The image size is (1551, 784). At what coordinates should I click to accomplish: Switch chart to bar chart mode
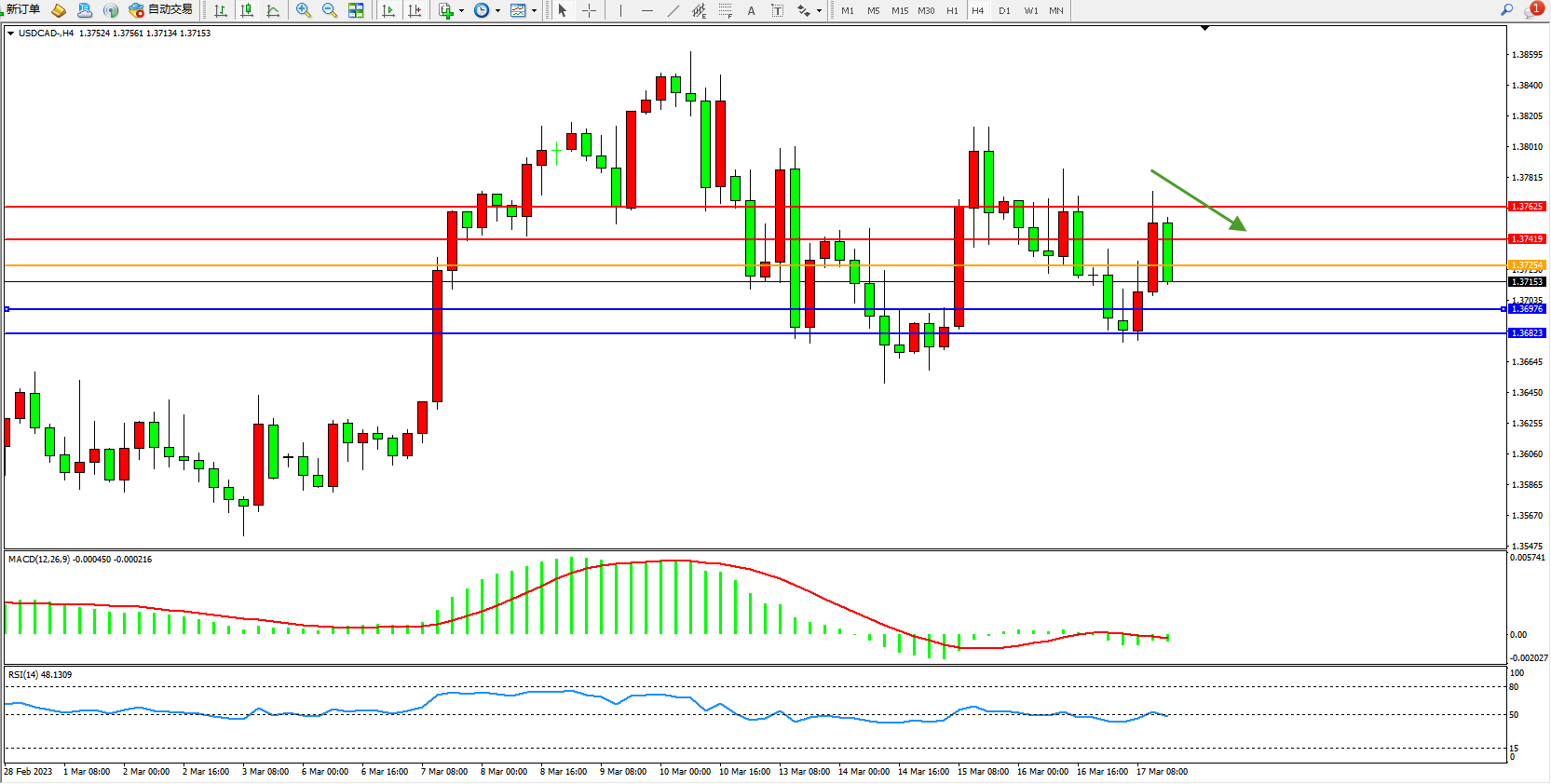tap(221, 11)
